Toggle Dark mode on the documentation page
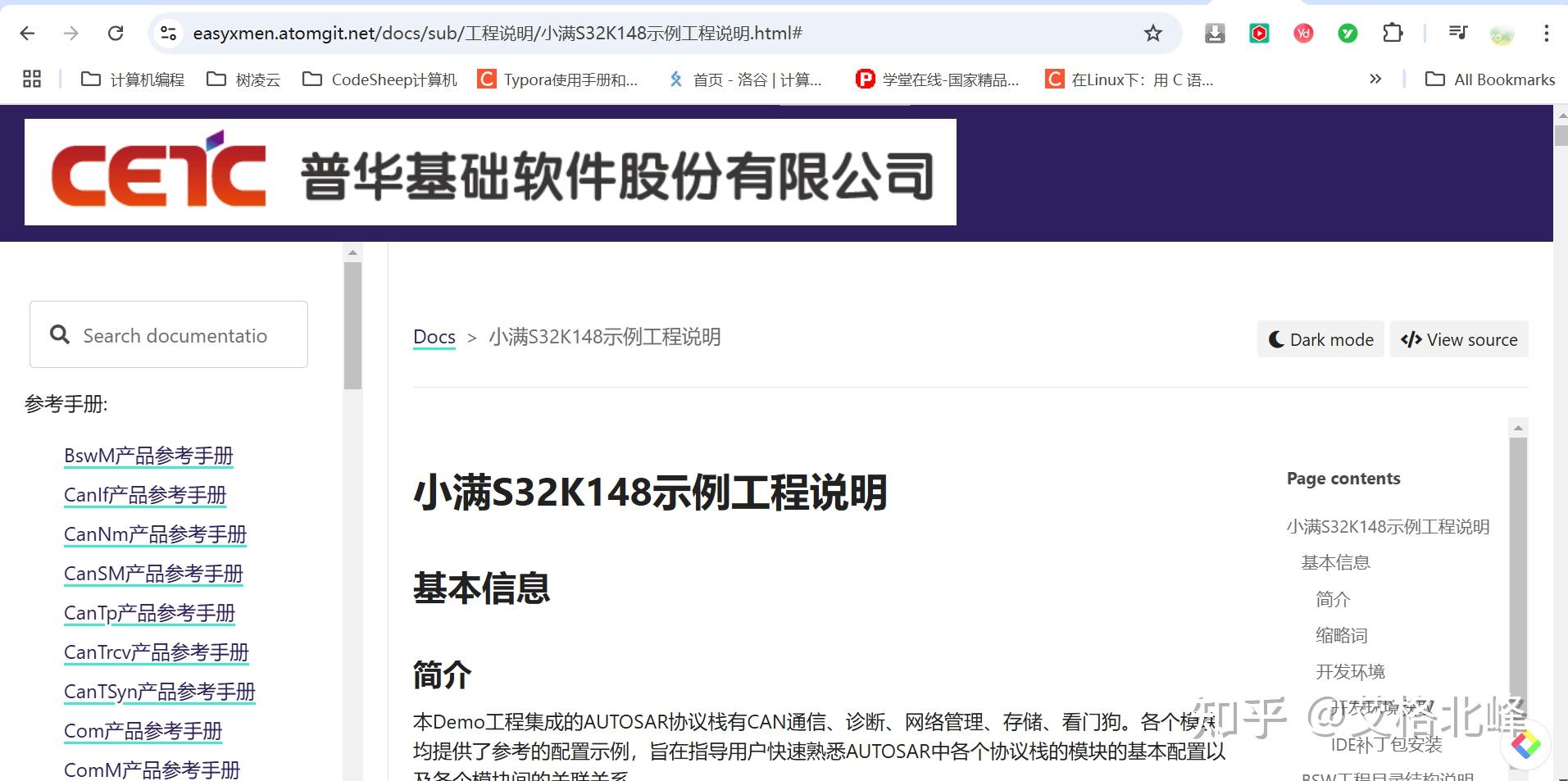1568x781 pixels. coord(1320,338)
